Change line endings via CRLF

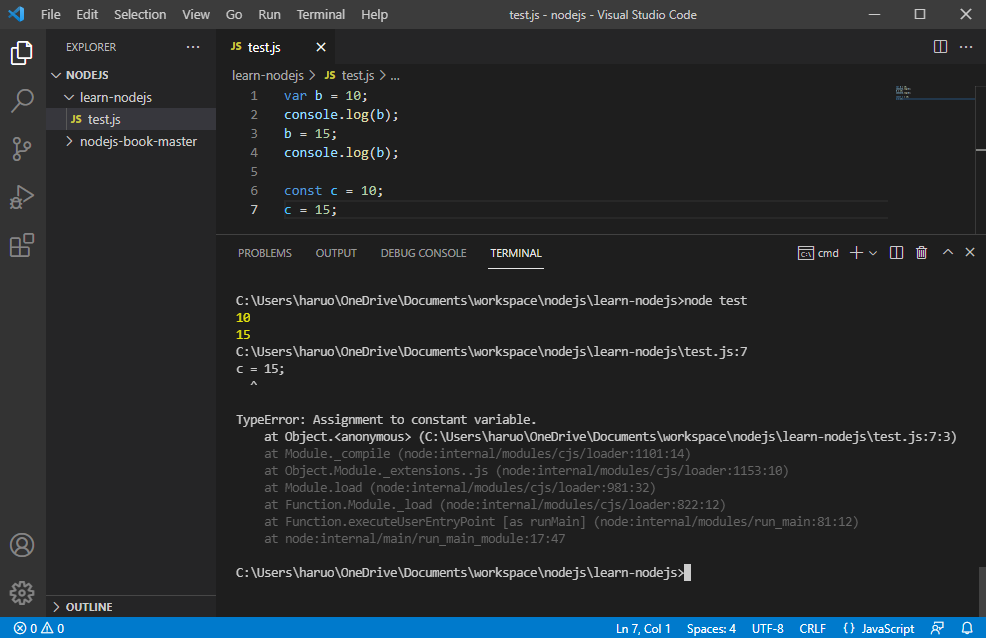(812, 628)
